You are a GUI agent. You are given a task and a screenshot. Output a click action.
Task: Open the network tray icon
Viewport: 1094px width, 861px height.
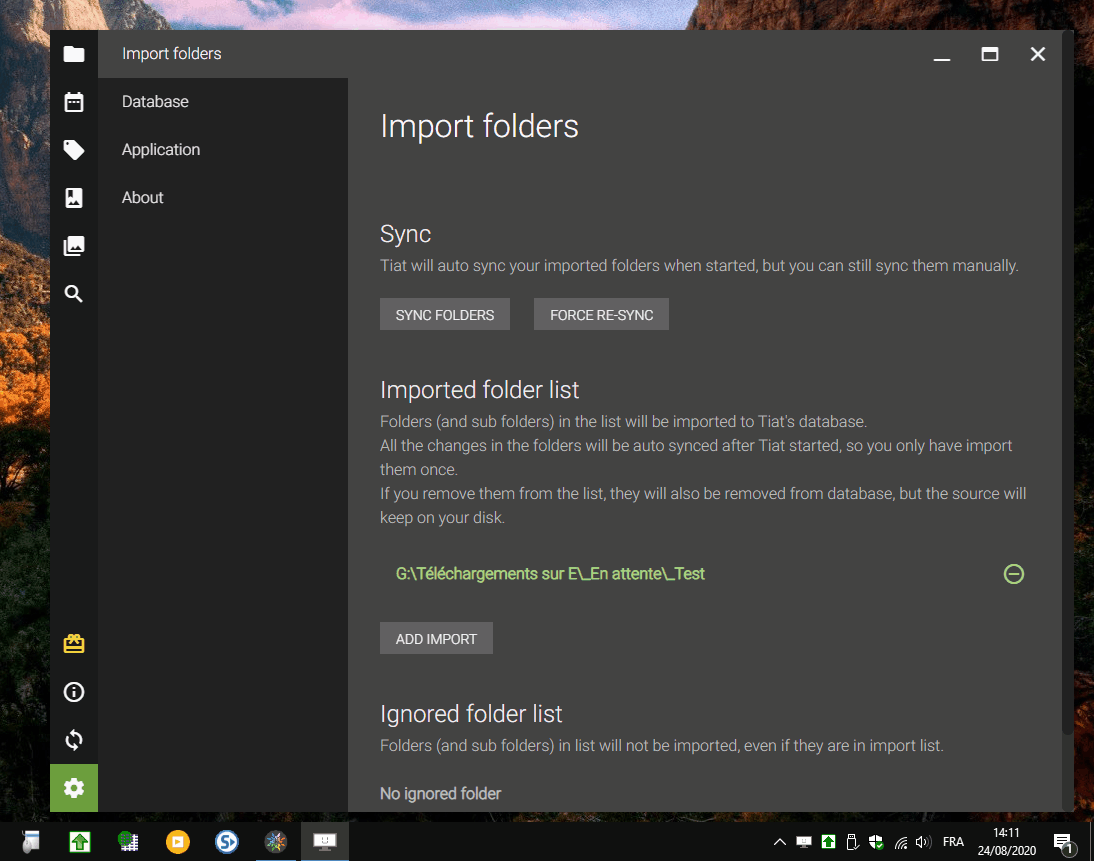tap(901, 842)
